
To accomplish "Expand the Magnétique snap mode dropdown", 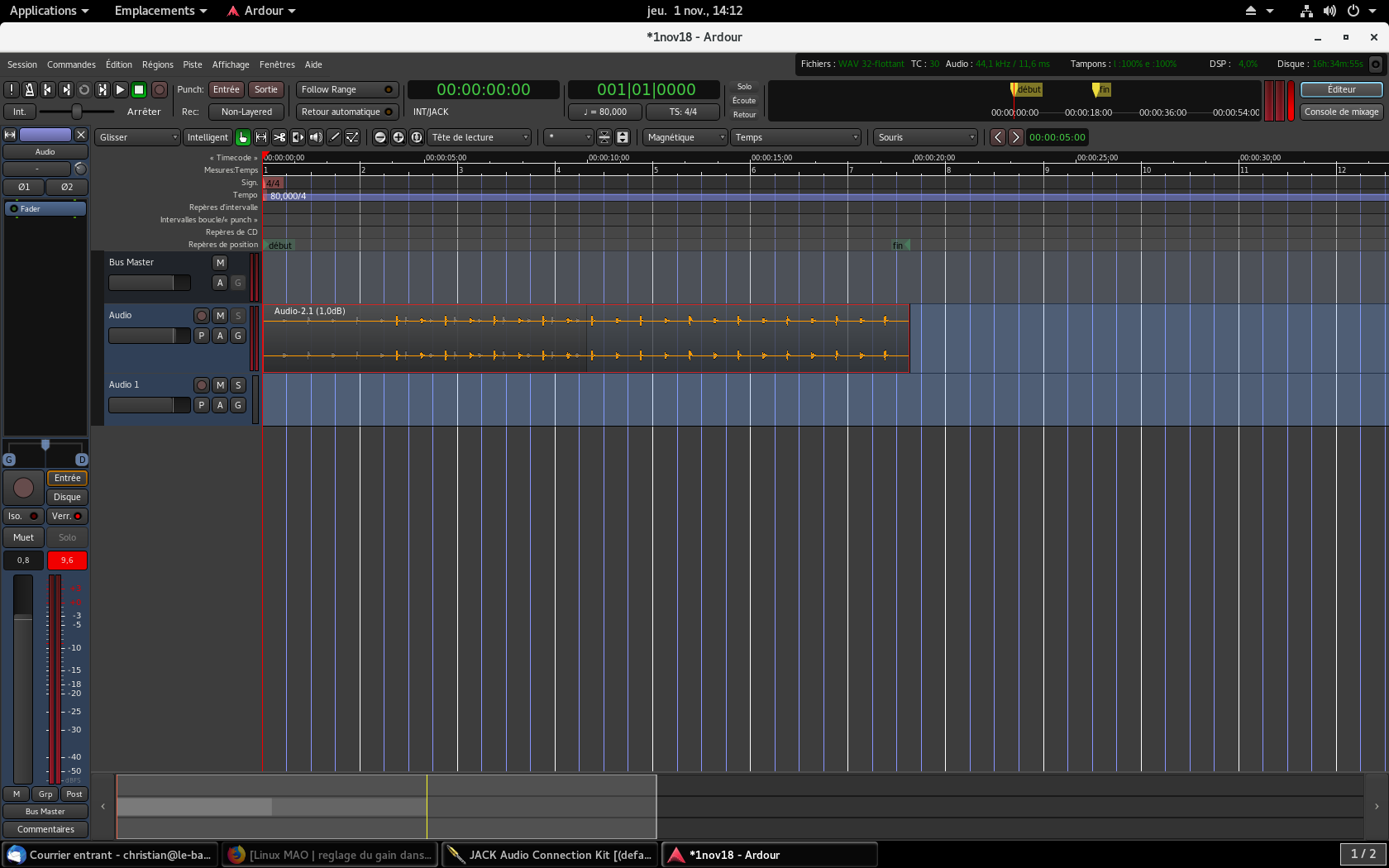I will tap(685, 137).
